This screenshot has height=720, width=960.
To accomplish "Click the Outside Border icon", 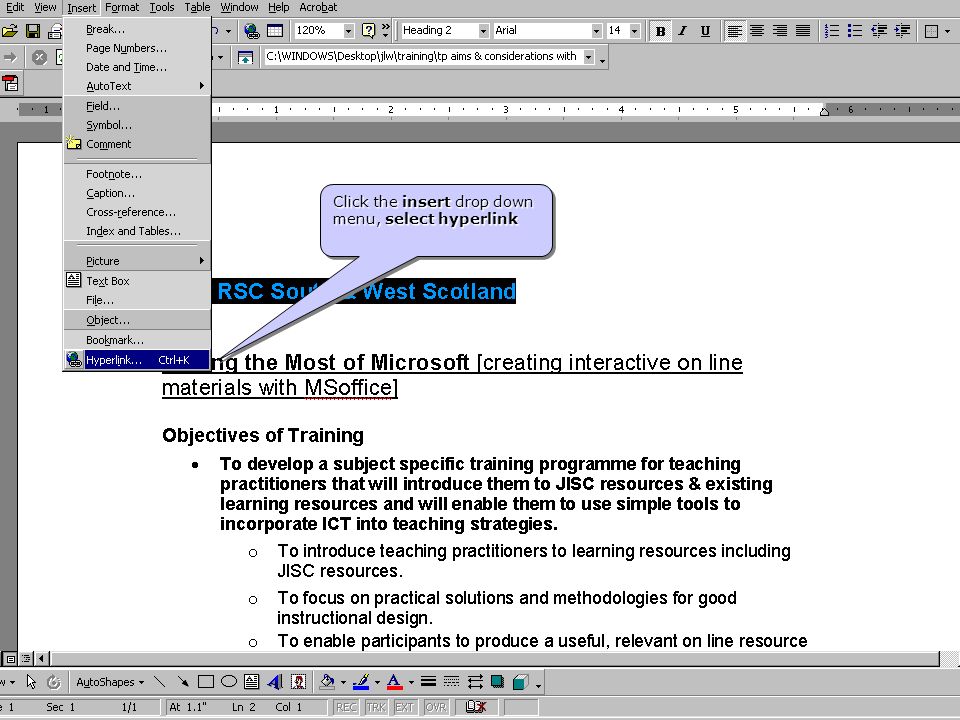I will click(931, 31).
